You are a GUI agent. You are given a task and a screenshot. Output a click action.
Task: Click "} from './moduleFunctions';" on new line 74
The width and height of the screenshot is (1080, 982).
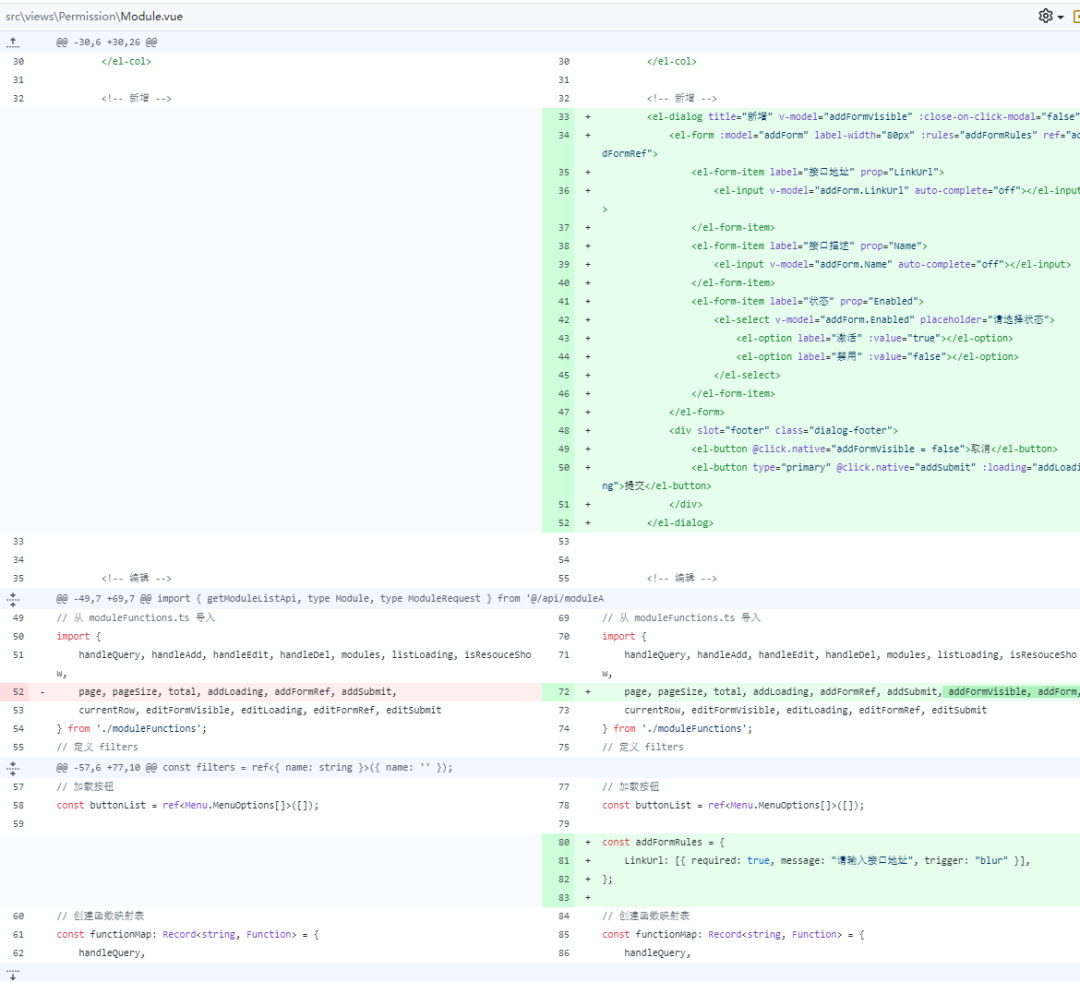[677, 729]
